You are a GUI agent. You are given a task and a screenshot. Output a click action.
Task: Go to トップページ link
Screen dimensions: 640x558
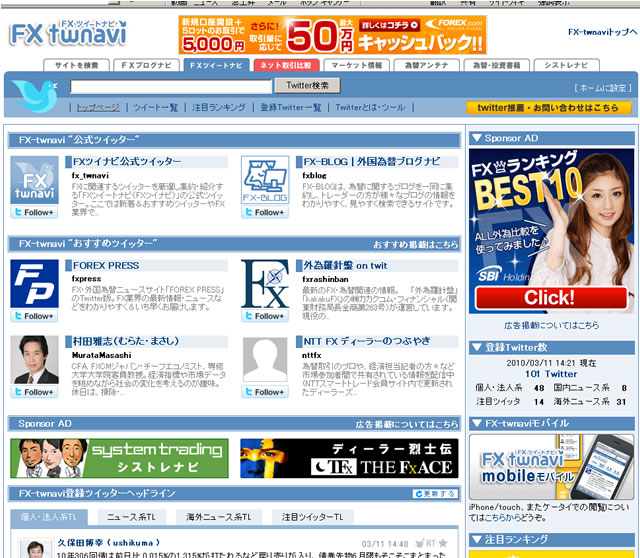pyautogui.click(x=98, y=107)
